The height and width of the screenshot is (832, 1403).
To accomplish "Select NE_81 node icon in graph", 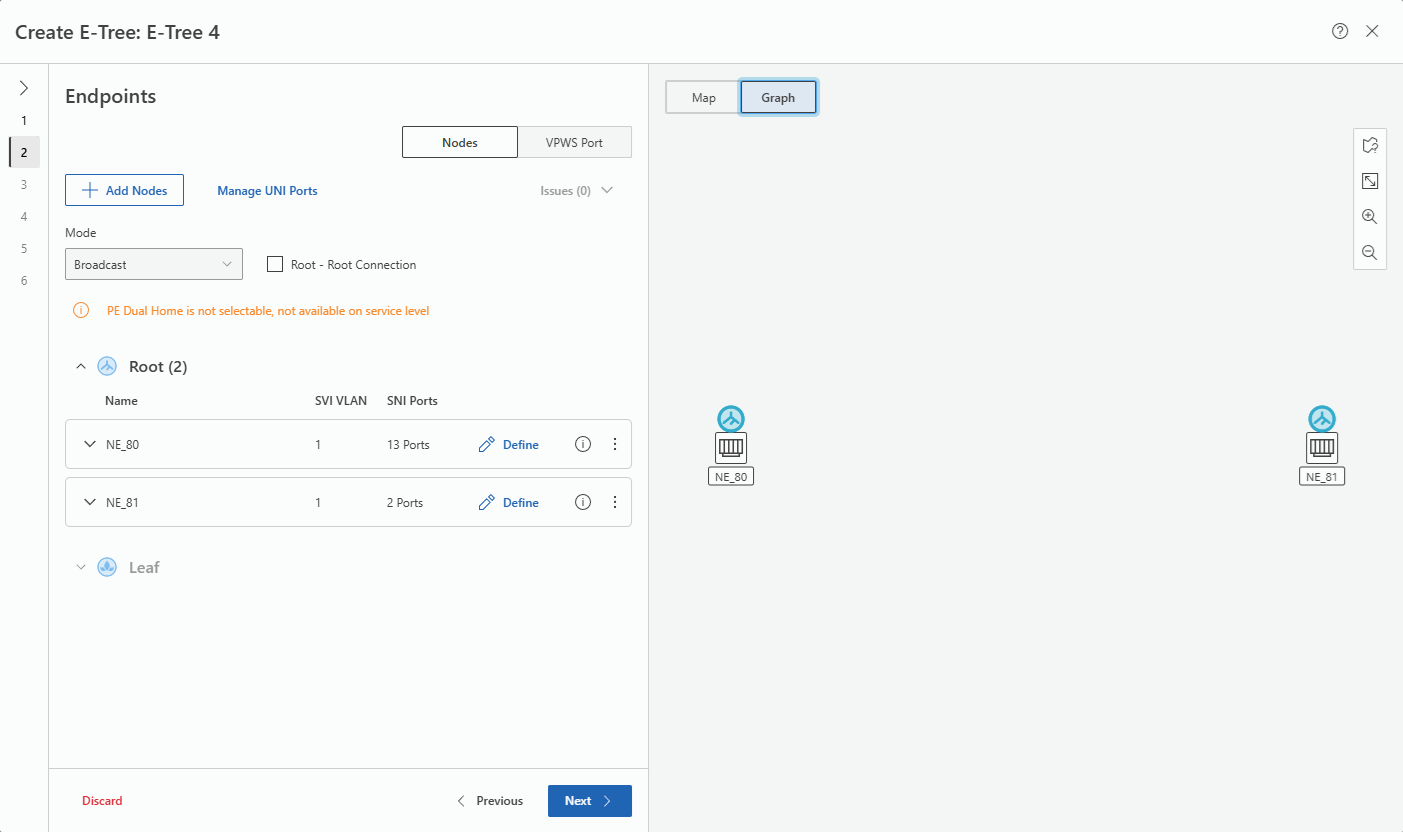I will 1322,446.
